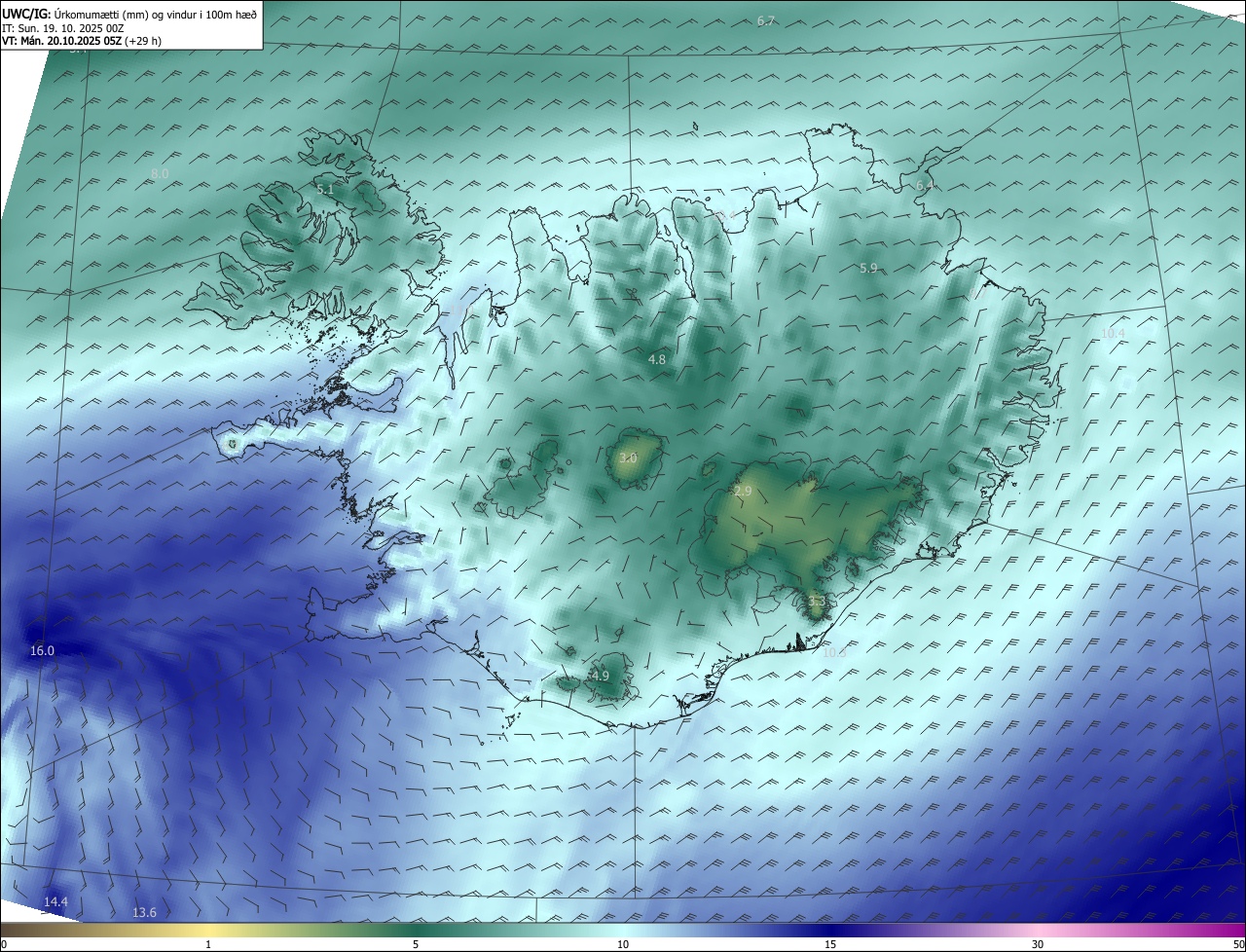Image resolution: width=1246 pixels, height=952 pixels.
Task: Click the 2.9 value label on Vatnajökull
Action: tap(743, 492)
